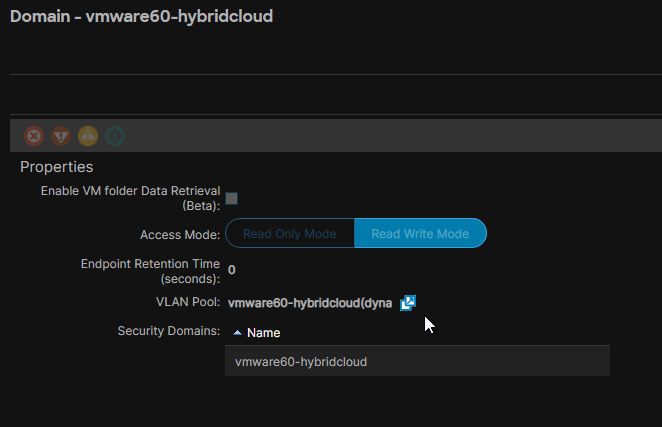The height and width of the screenshot is (427, 662).
Task: Click the Endpoint Retention Time value 0
Action: point(231,270)
